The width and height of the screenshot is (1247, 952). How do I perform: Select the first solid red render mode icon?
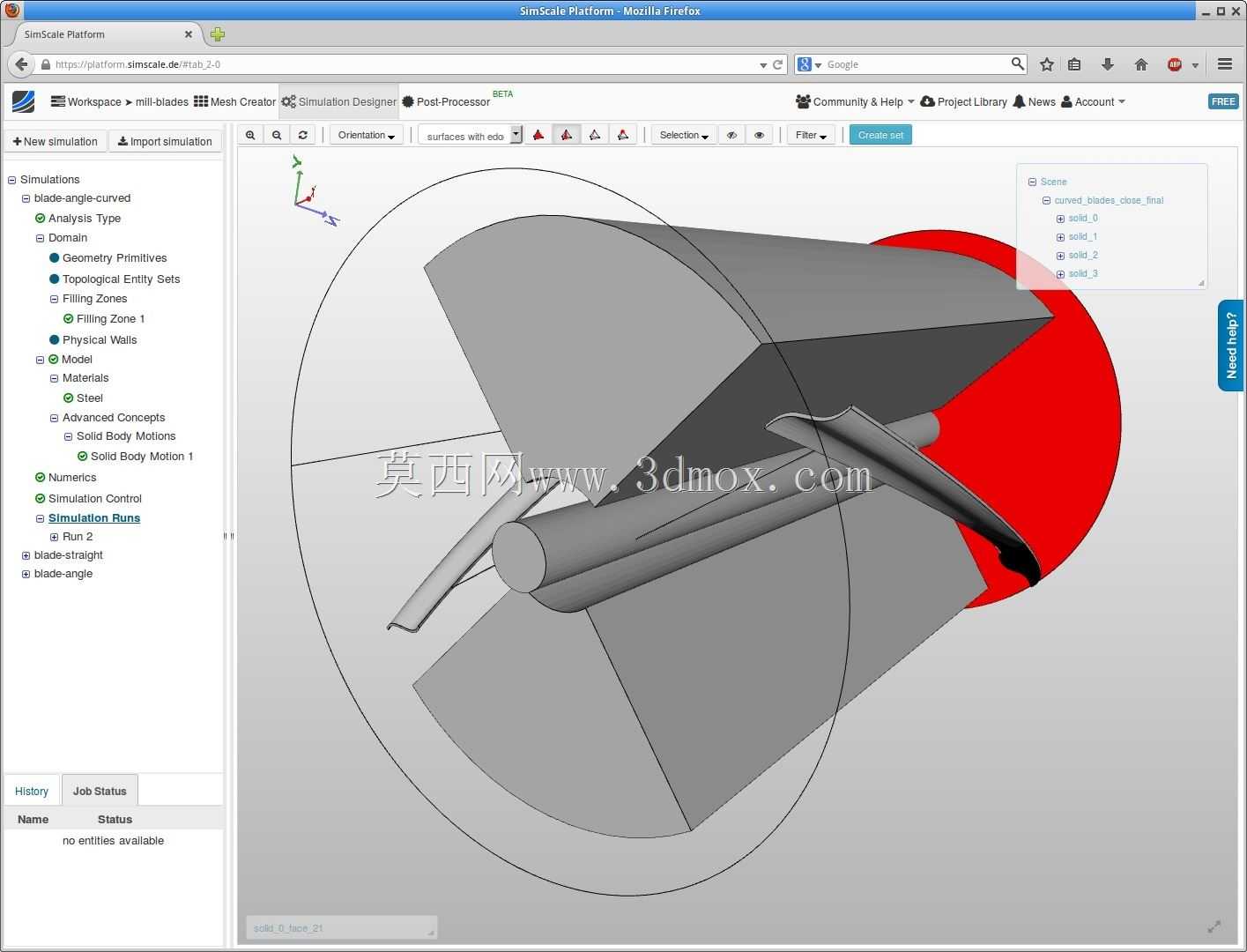(x=538, y=135)
